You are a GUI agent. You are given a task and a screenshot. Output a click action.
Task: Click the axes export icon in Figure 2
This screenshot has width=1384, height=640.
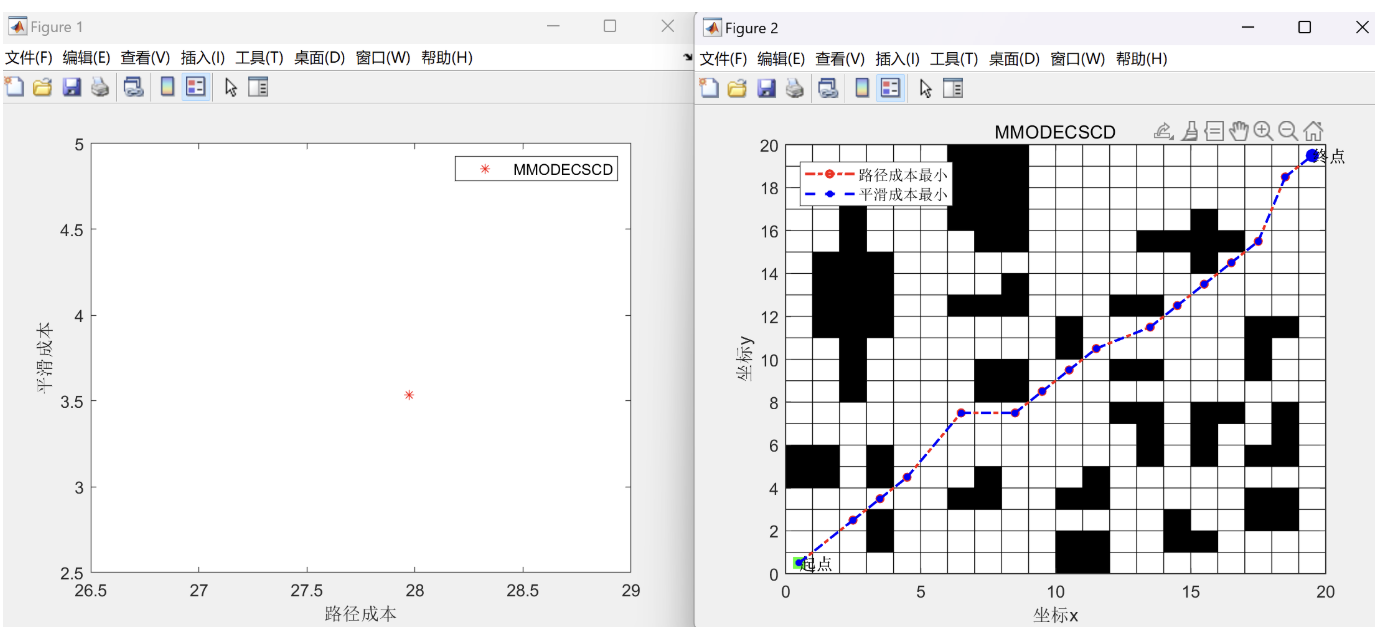1163,130
